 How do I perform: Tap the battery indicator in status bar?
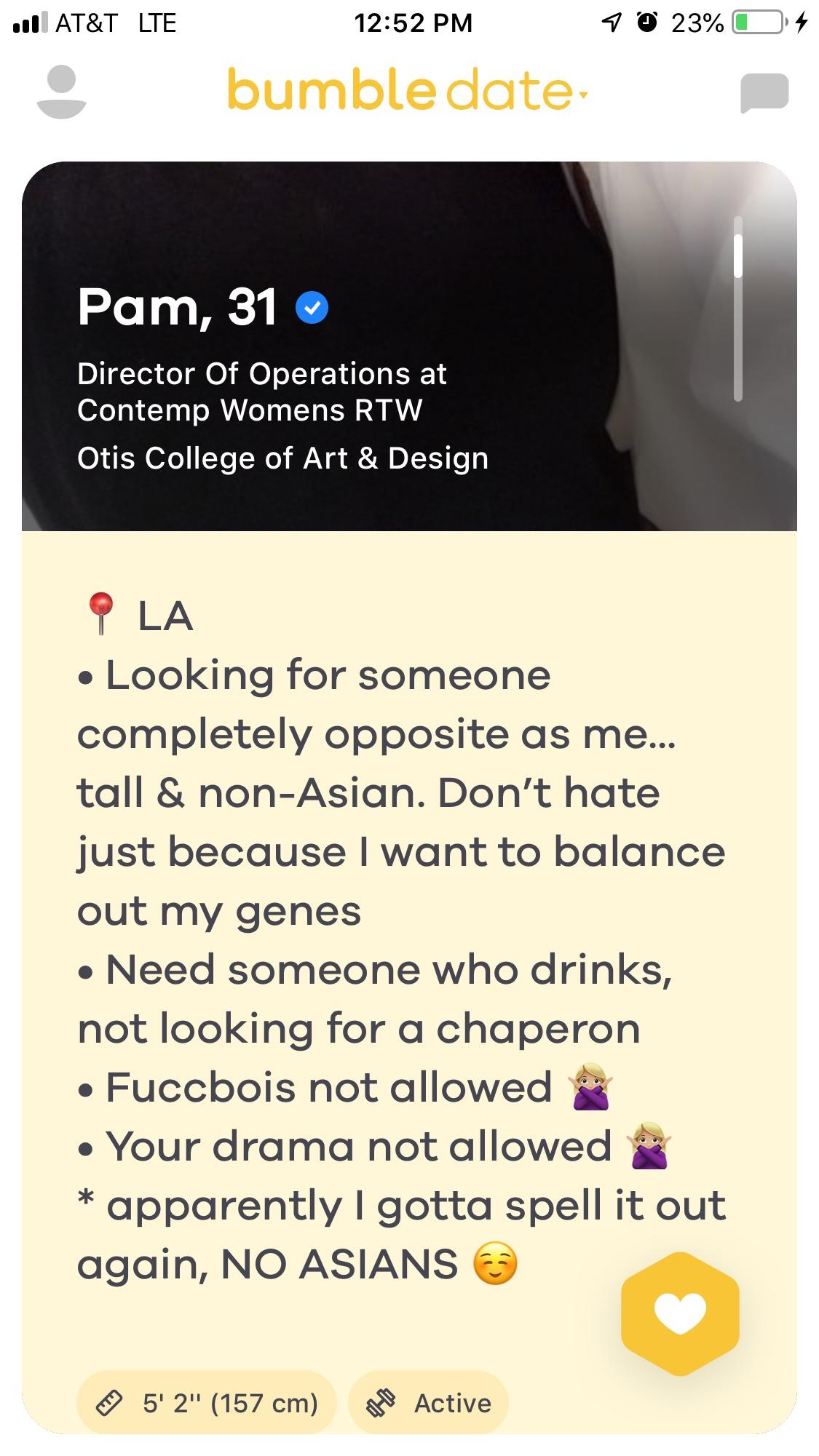click(760, 23)
